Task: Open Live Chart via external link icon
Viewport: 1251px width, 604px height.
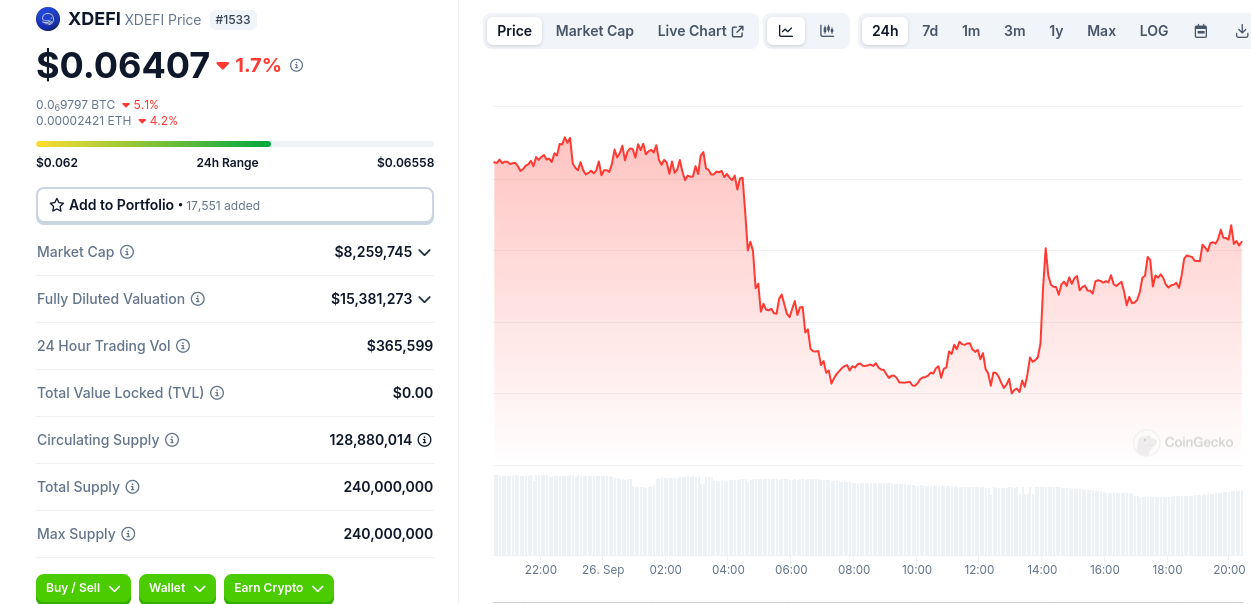Action: [735, 31]
